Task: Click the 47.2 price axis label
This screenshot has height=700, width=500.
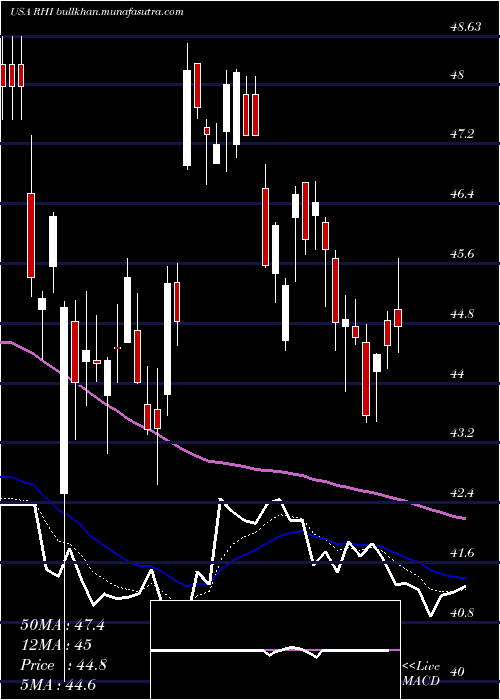Action: pos(462,134)
